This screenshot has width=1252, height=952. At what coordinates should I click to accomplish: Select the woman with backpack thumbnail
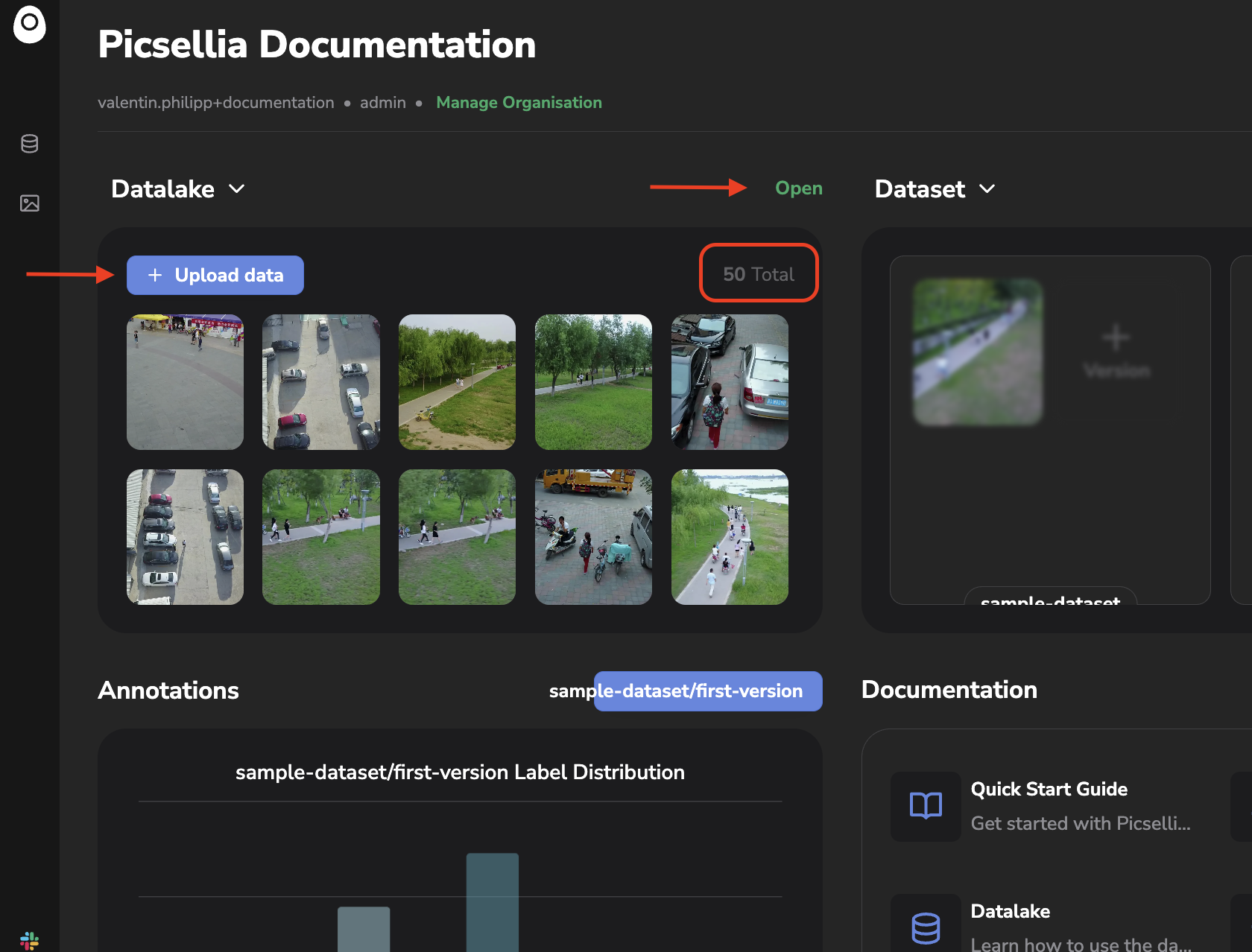[730, 382]
